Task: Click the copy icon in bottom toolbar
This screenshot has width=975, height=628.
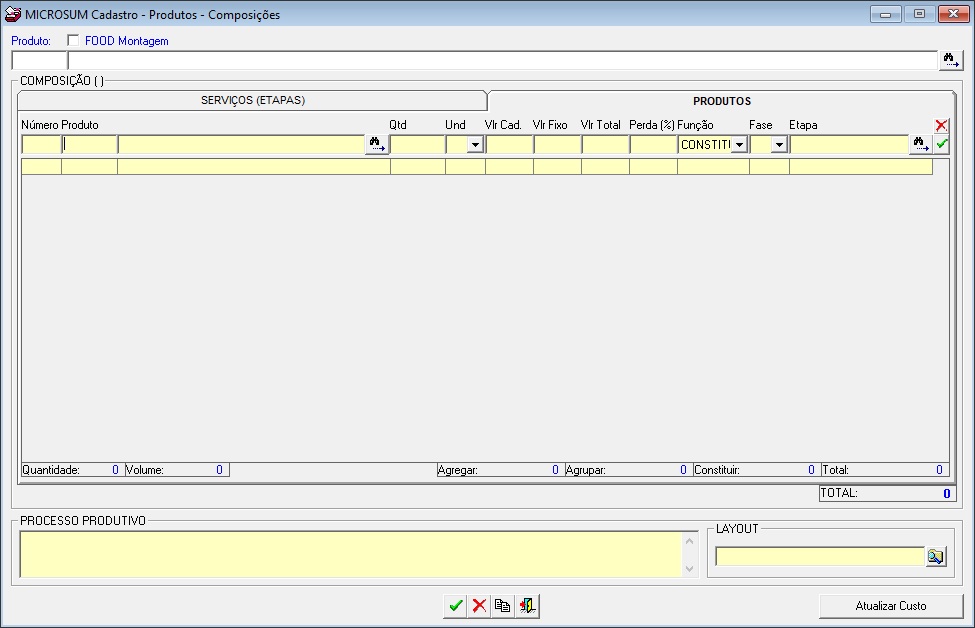Action: click(x=502, y=606)
